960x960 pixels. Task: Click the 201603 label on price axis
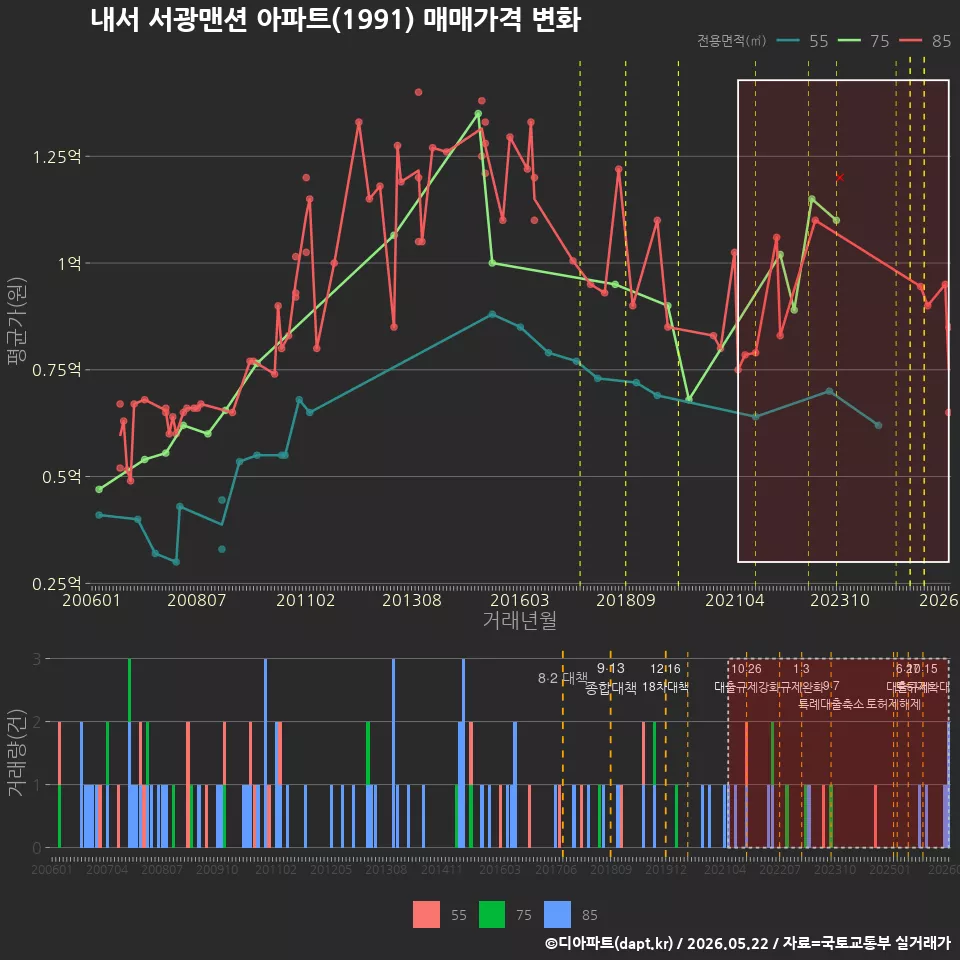[519, 600]
